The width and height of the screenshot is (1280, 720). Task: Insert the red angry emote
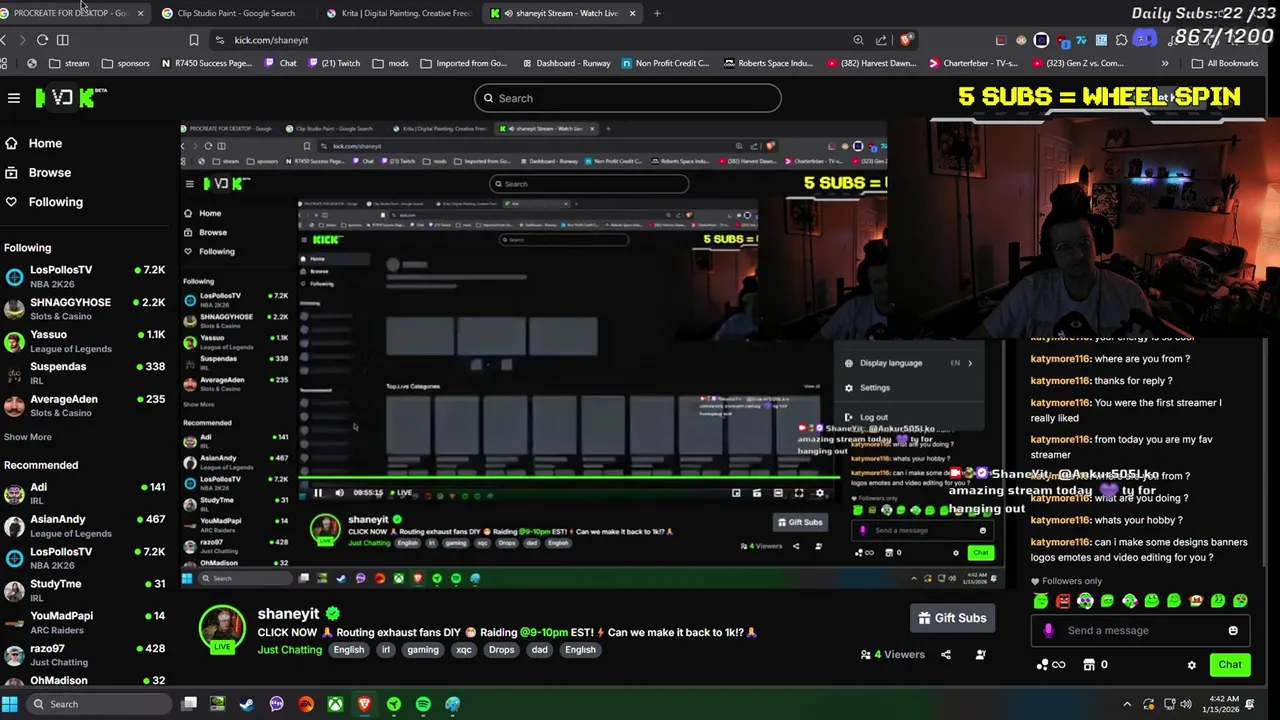pyautogui.click(x=1063, y=601)
